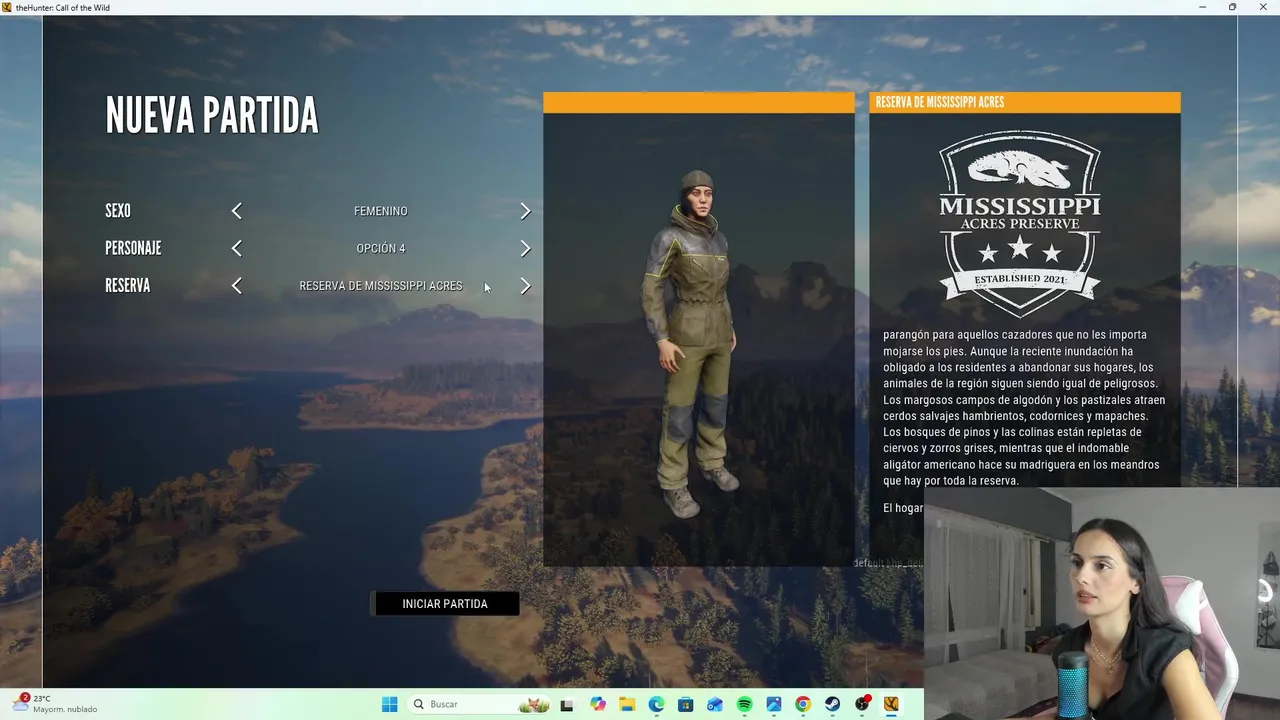Screen dimensions: 1280x720
Task: Select next Sexo option with right arrow
Action: pyautogui.click(x=525, y=211)
